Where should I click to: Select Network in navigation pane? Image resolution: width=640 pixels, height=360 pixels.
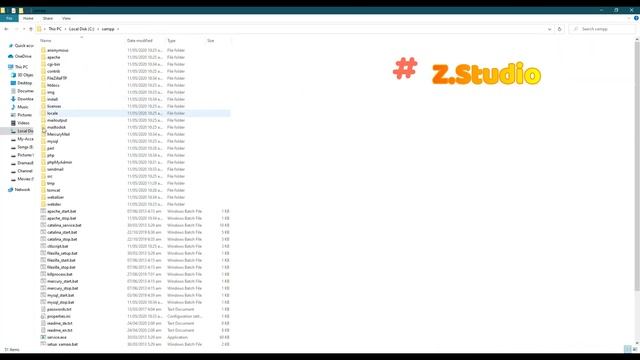[x=19, y=190]
